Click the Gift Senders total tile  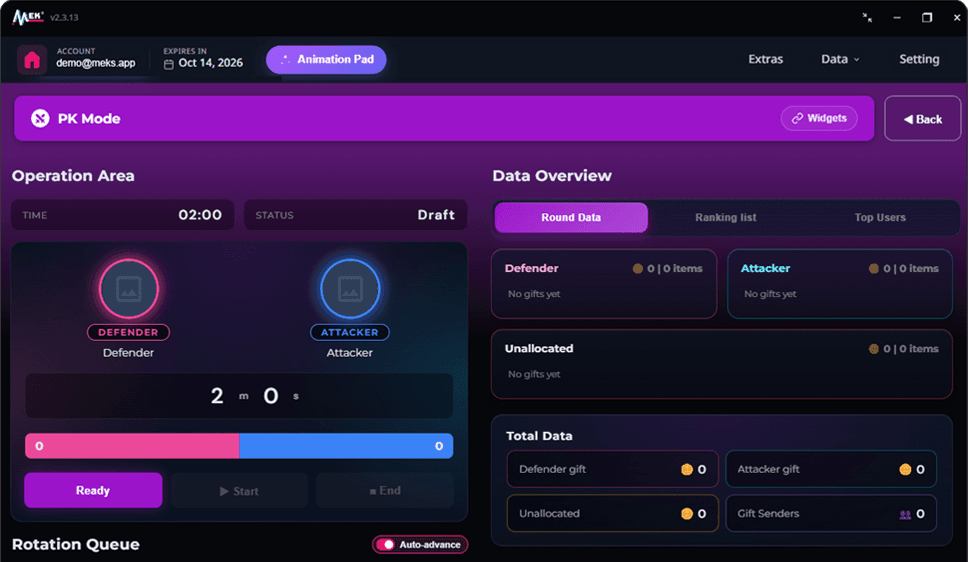(x=831, y=513)
